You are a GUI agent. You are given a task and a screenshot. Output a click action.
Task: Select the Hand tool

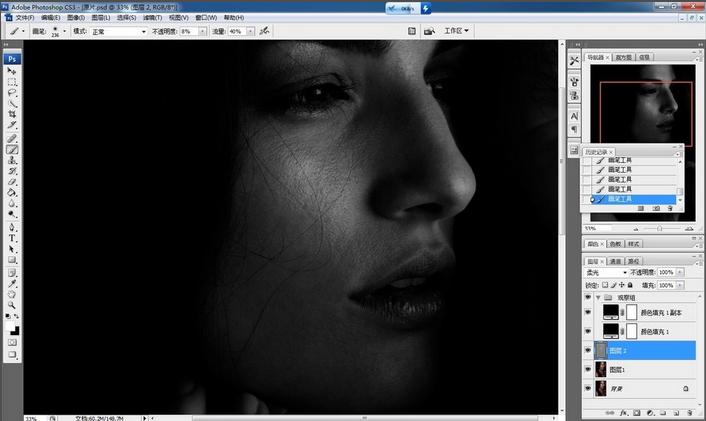pyautogui.click(x=12, y=294)
